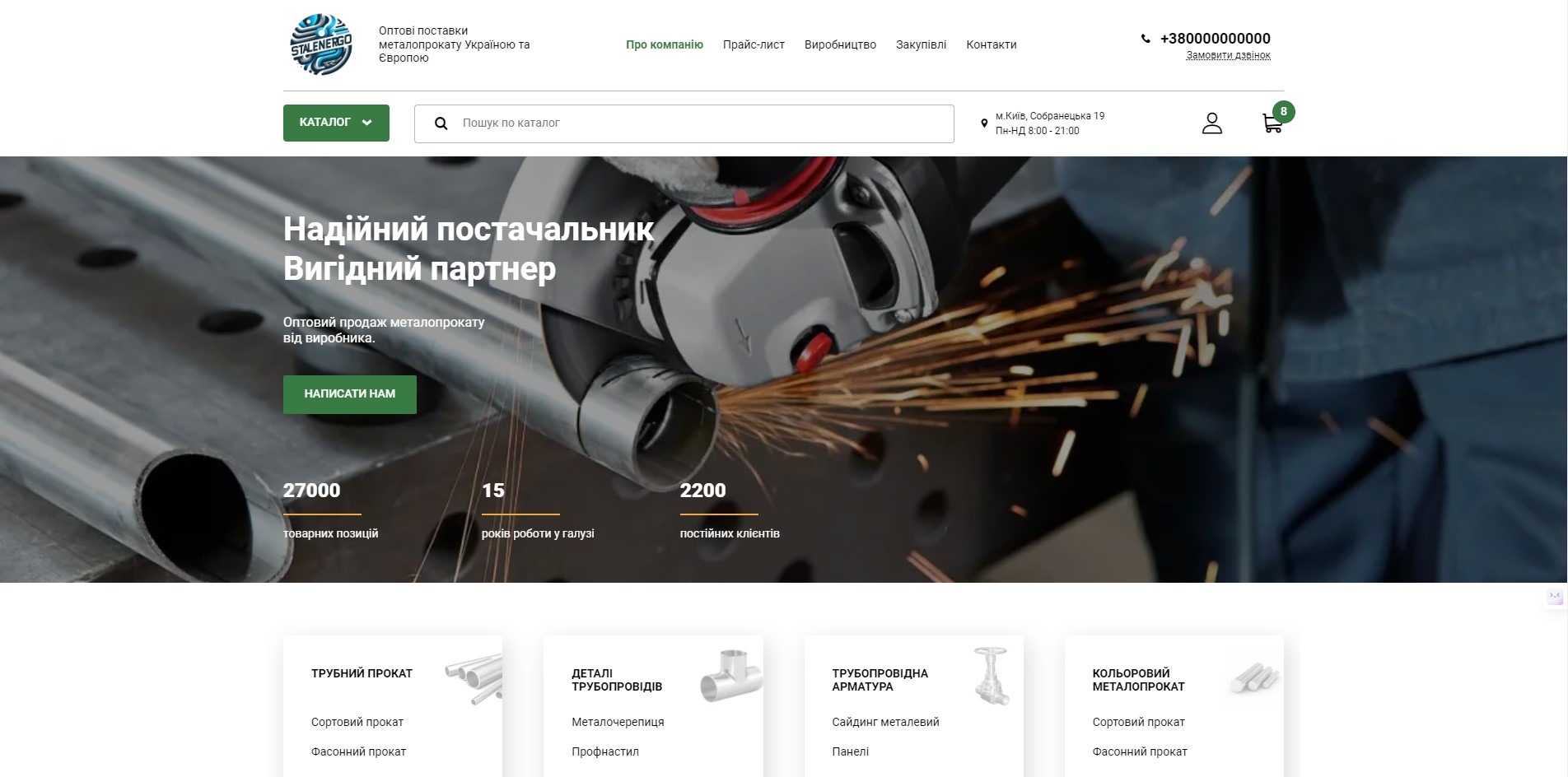This screenshot has width=1568, height=777.
Task: Open the shopping cart icon
Action: pos(1272,124)
